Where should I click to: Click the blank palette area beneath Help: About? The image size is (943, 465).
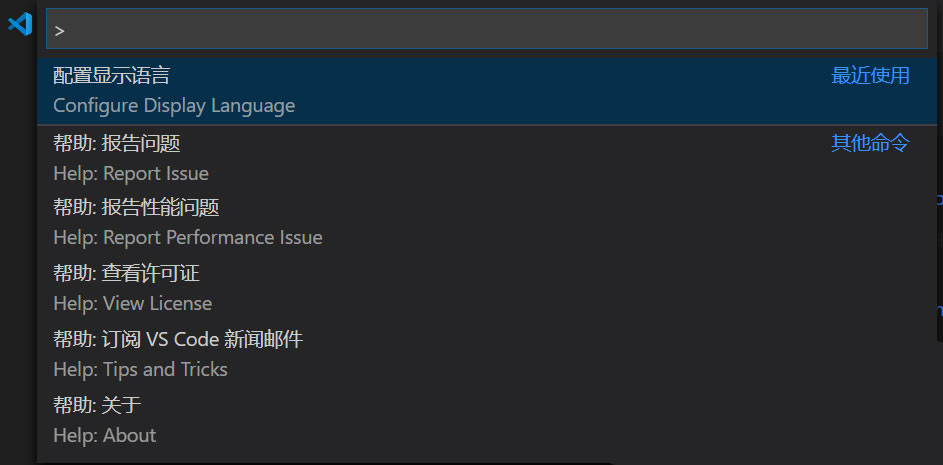480,456
